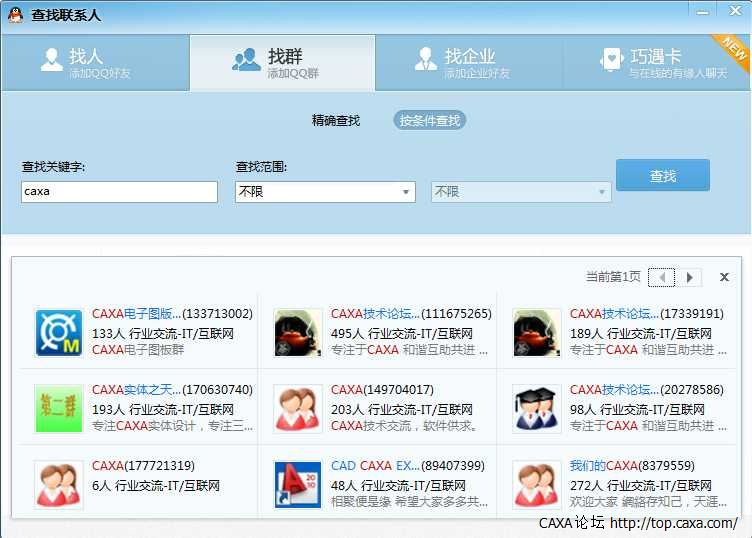Click the 巧遇卡 heart card icon
The image size is (752, 538).
click(611, 59)
